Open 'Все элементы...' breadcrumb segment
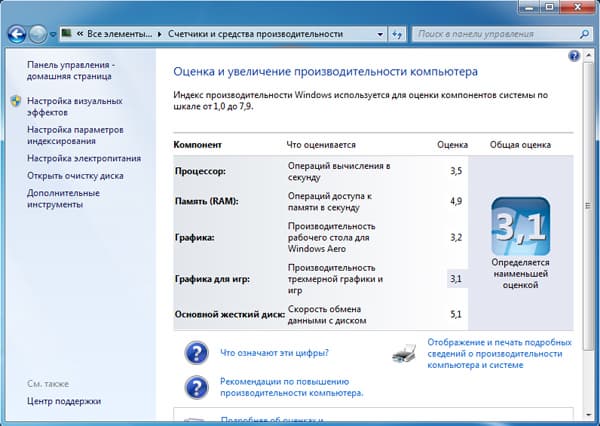This screenshot has height=426, width=600. [119, 34]
